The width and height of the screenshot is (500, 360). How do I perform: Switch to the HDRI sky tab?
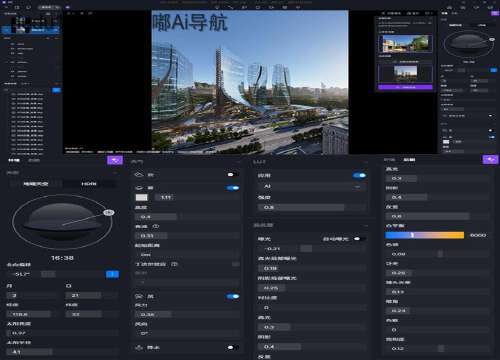(89, 184)
